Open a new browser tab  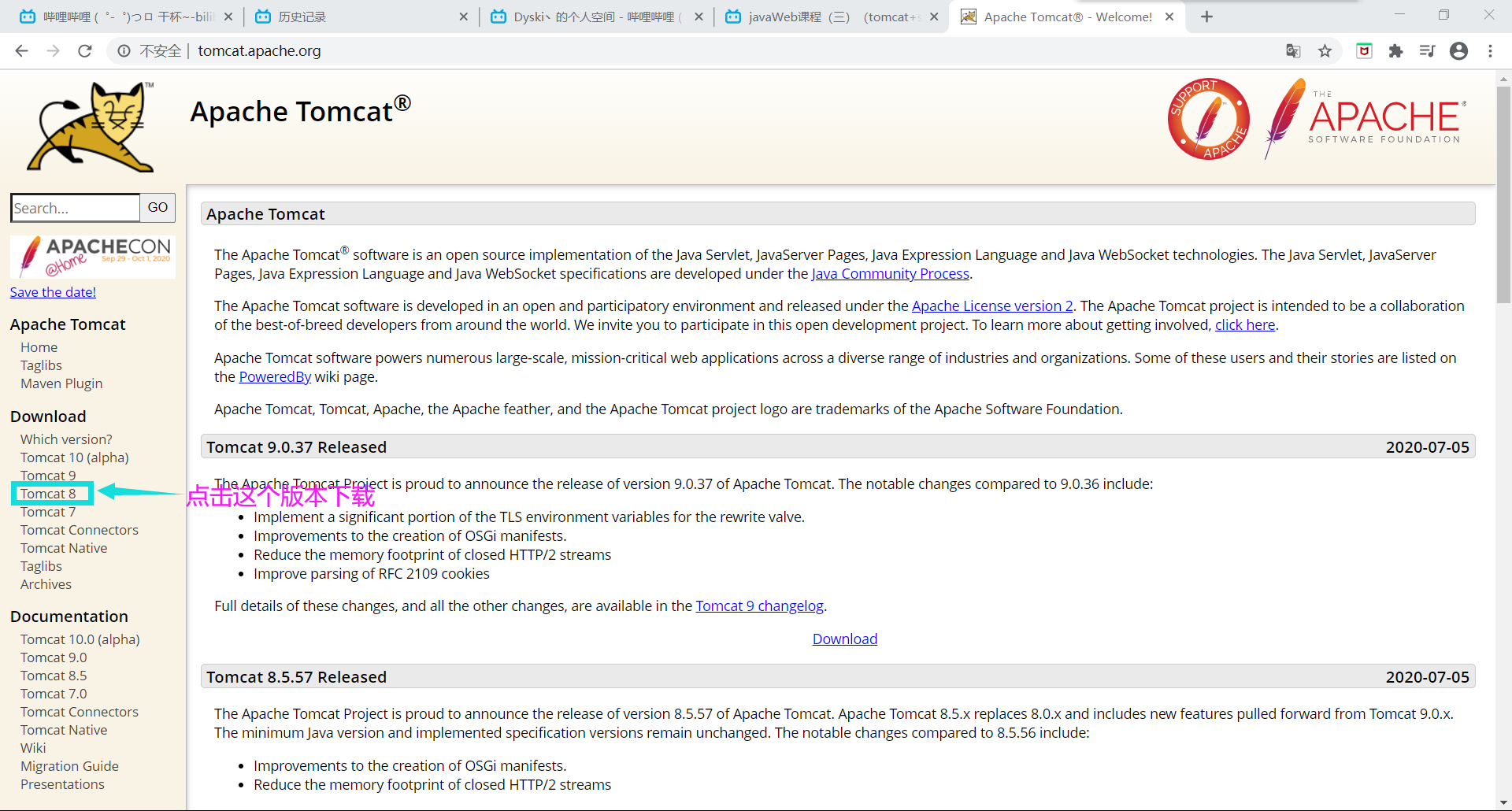1206,17
